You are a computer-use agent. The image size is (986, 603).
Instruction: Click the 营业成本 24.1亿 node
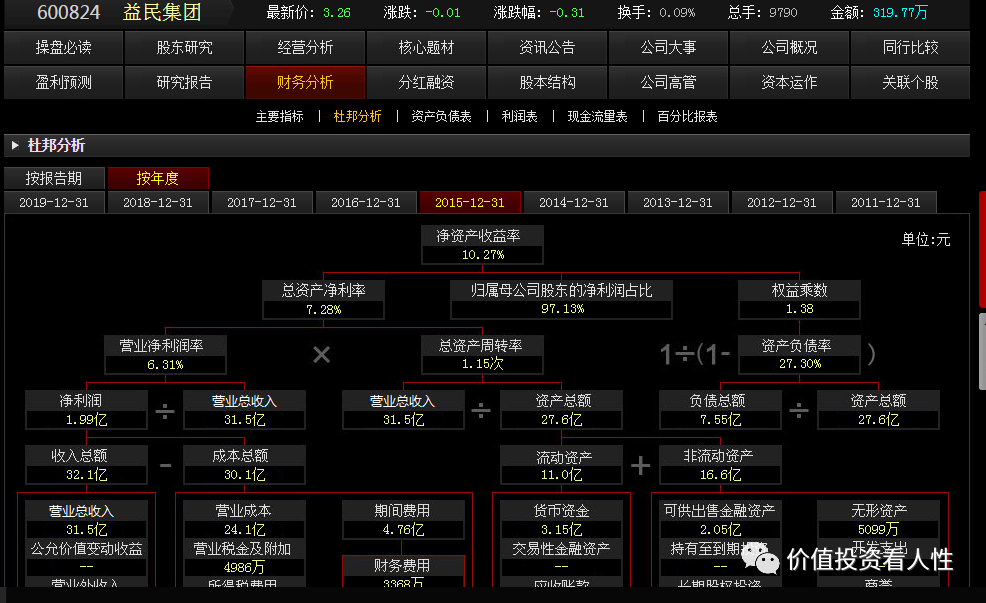coord(245,520)
